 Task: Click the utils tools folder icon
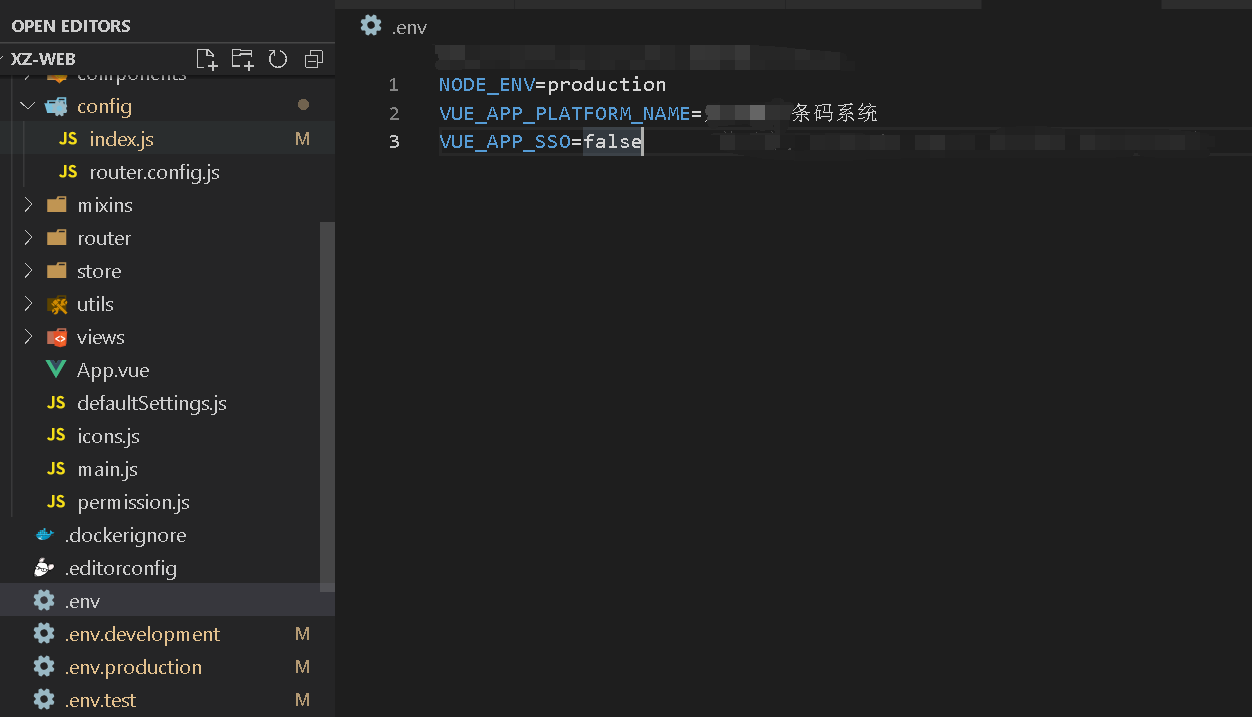coord(57,304)
